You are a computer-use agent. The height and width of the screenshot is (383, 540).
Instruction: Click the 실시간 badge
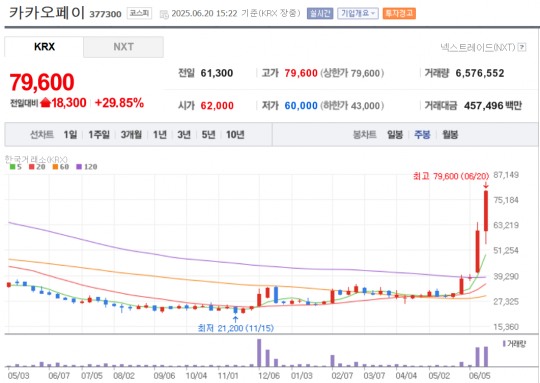tap(320, 13)
